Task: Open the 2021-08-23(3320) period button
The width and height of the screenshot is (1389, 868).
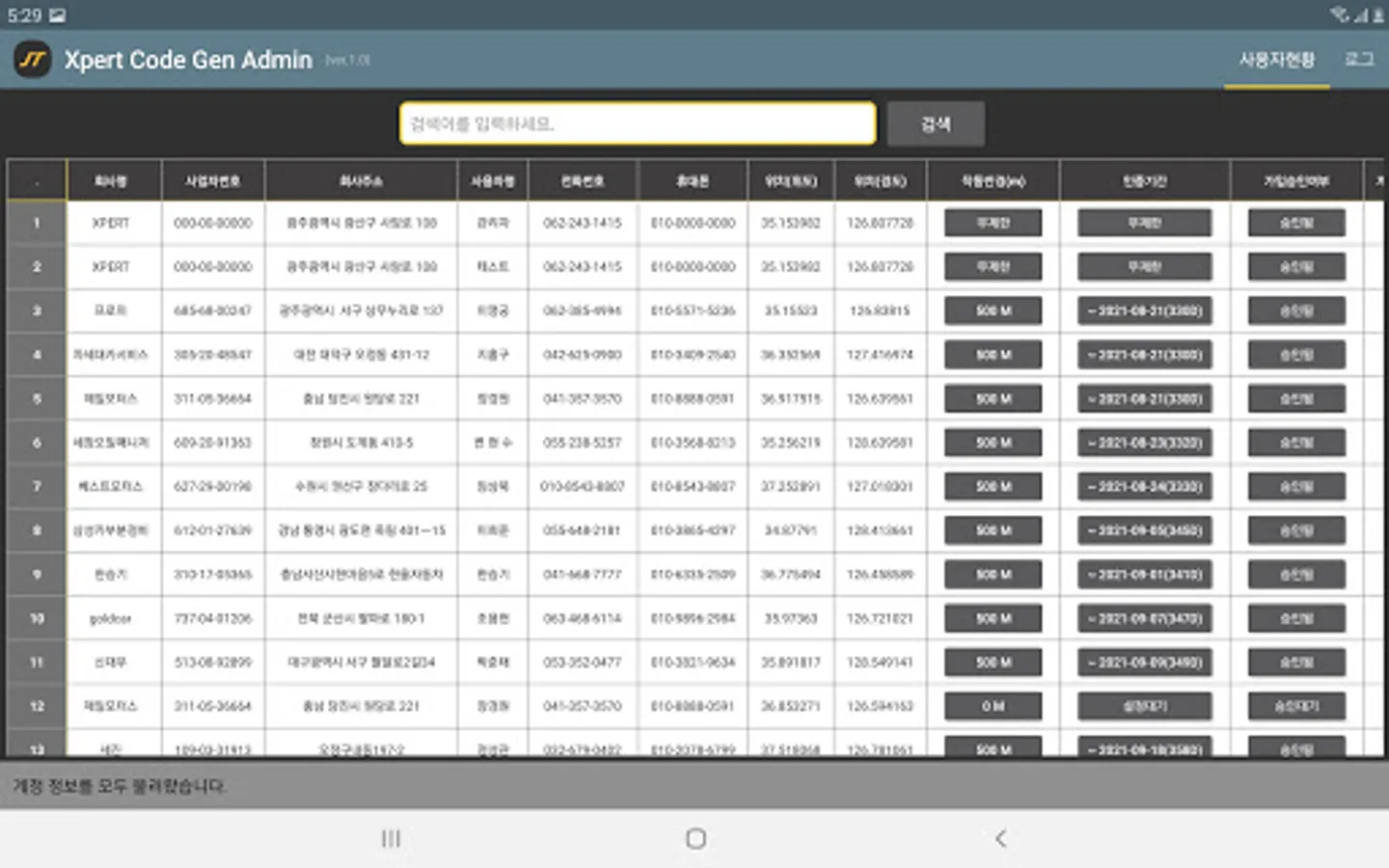Action: 1145,443
